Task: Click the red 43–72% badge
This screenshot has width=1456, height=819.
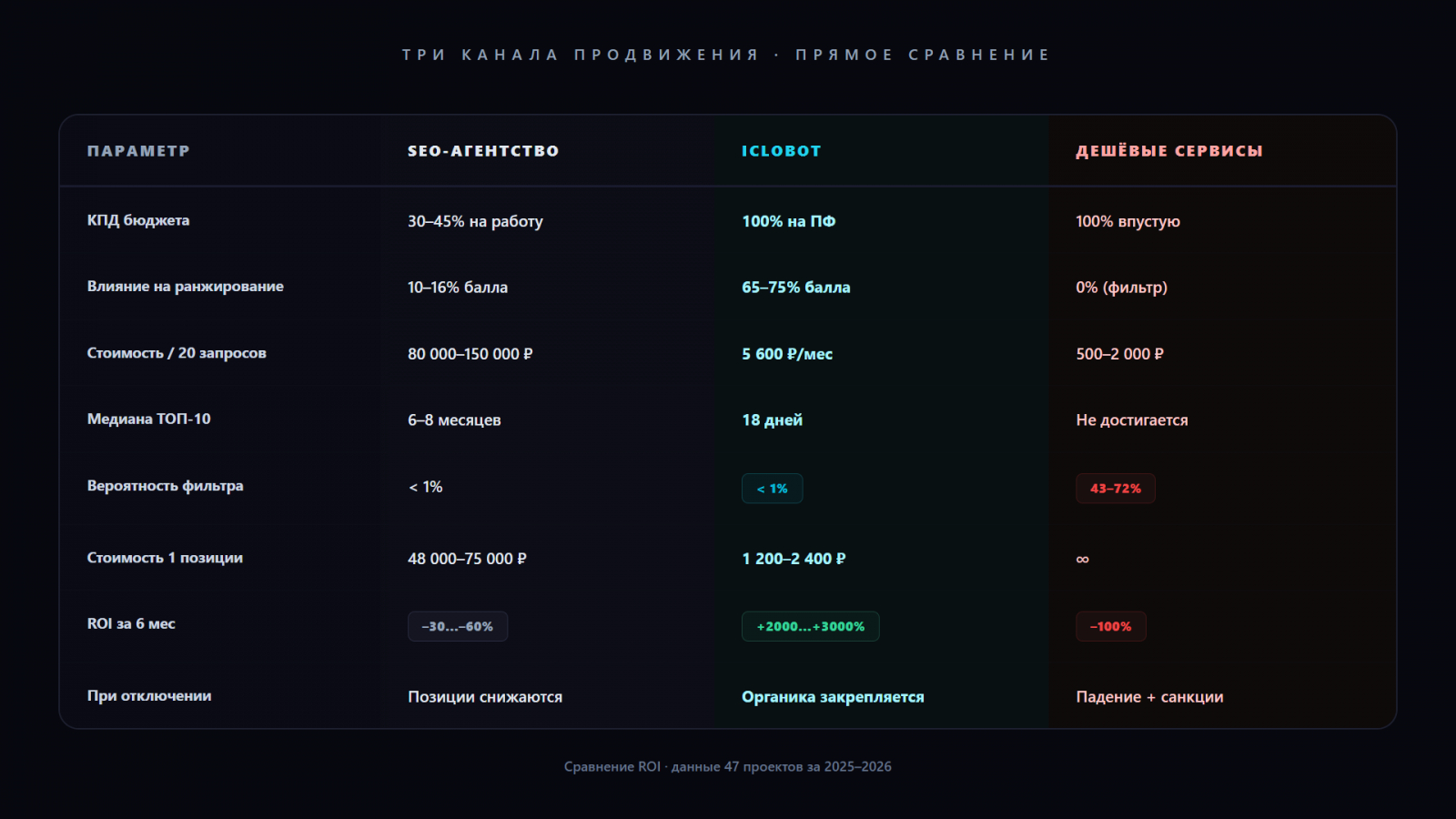Action: click(1115, 489)
